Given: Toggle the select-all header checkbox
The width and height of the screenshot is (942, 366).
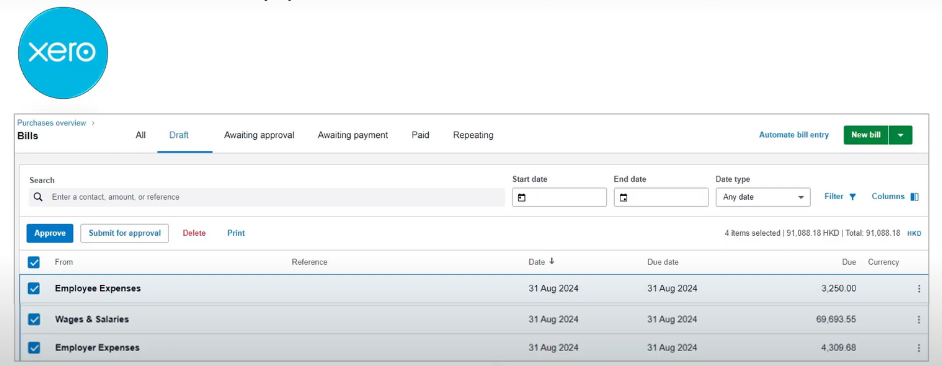Looking at the screenshot, I should click(x=34, y=262).
